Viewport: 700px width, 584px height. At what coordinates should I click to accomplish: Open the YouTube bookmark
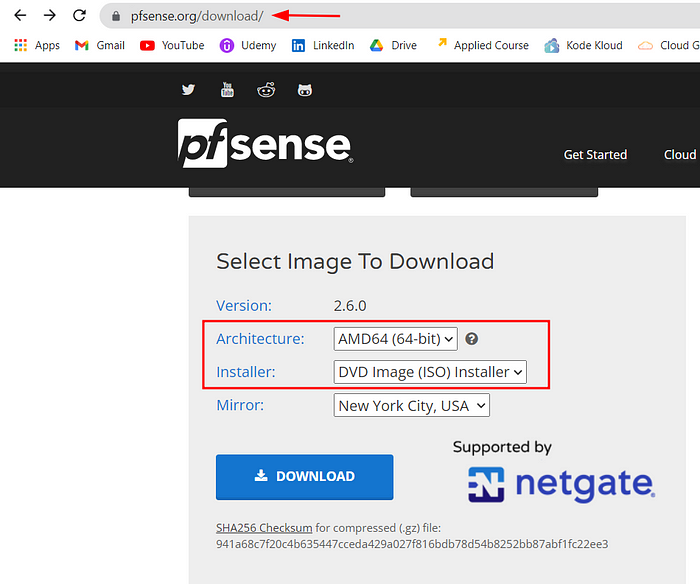[172, 45]
